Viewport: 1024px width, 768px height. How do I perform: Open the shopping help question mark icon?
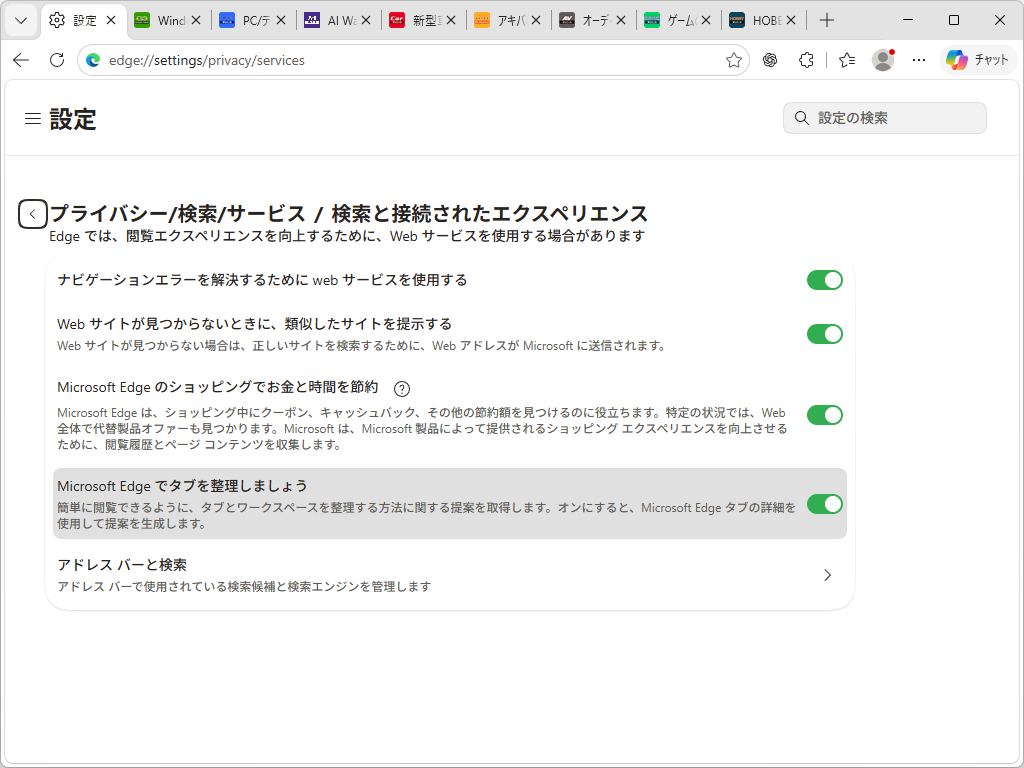pyautogui.click(x=402, y=389)
